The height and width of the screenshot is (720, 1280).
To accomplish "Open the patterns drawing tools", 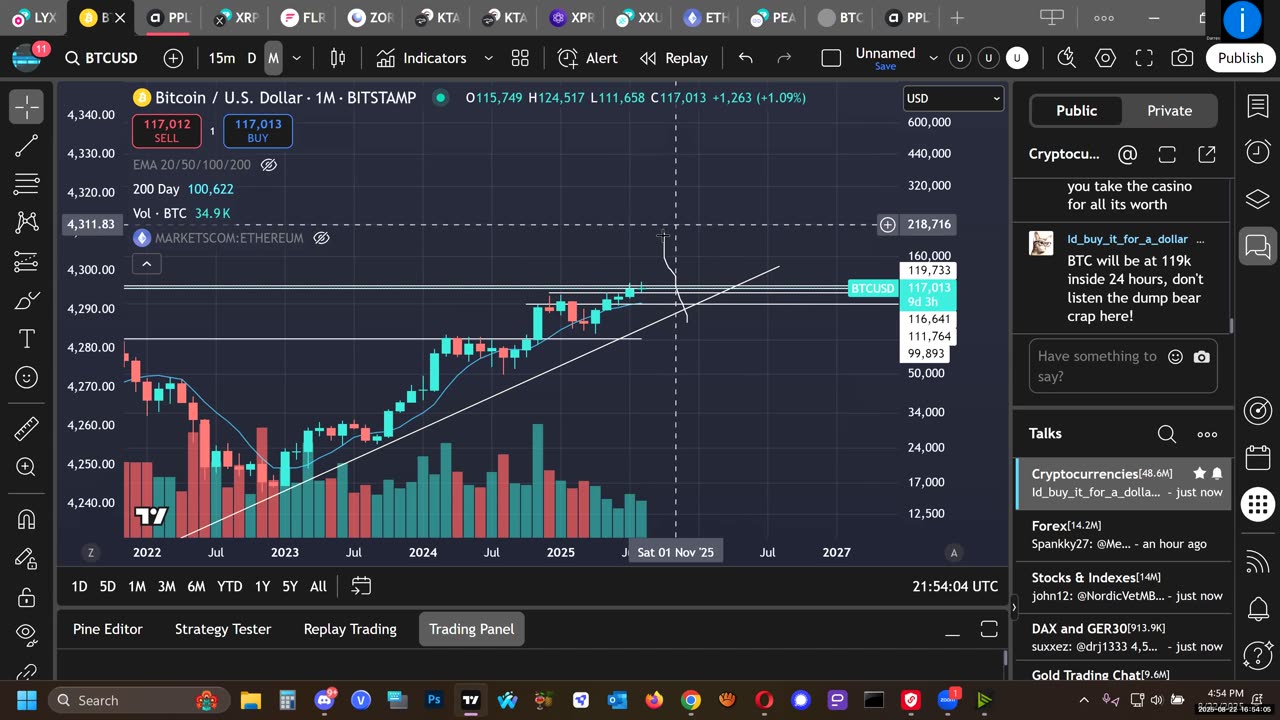I will [27, 223].
